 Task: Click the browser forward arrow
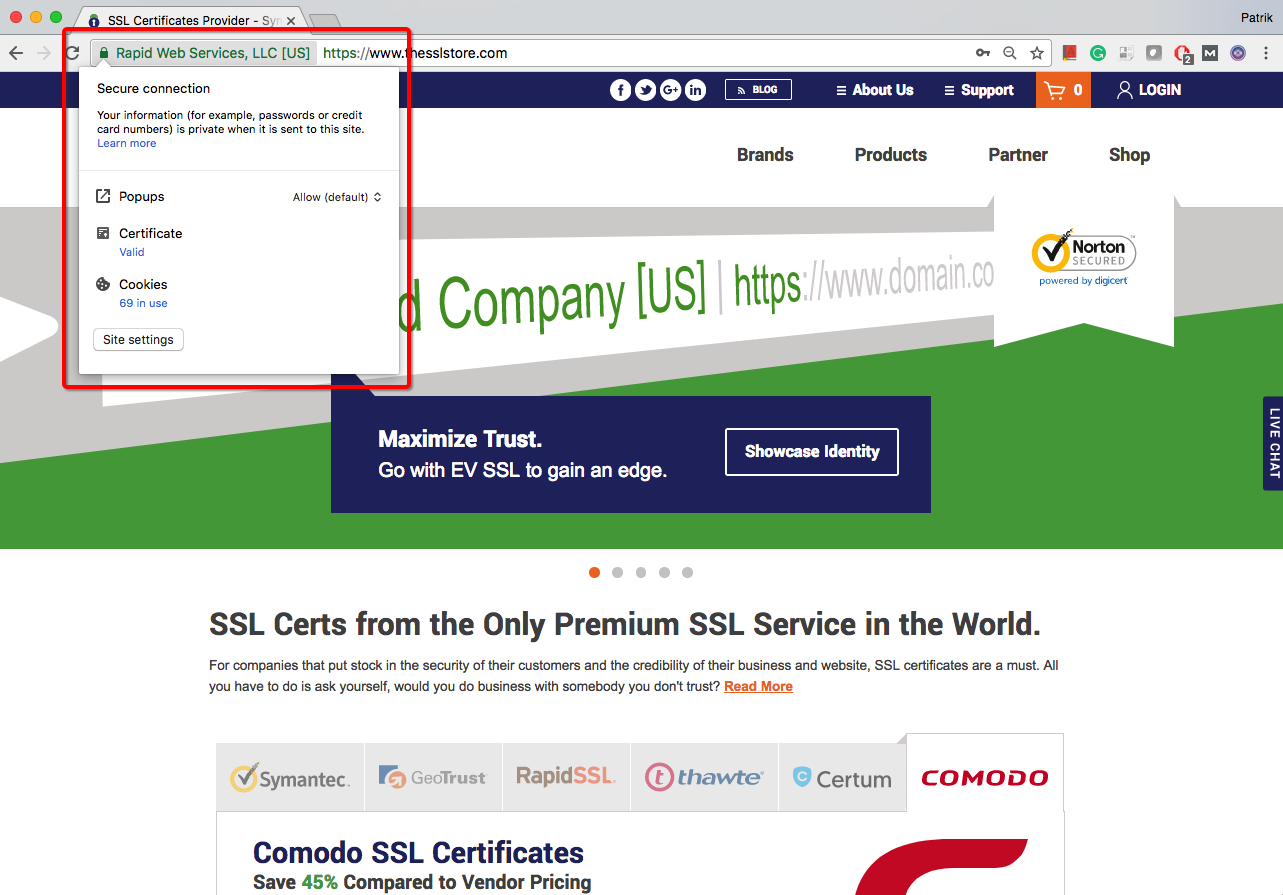click(x=44, y=53)
